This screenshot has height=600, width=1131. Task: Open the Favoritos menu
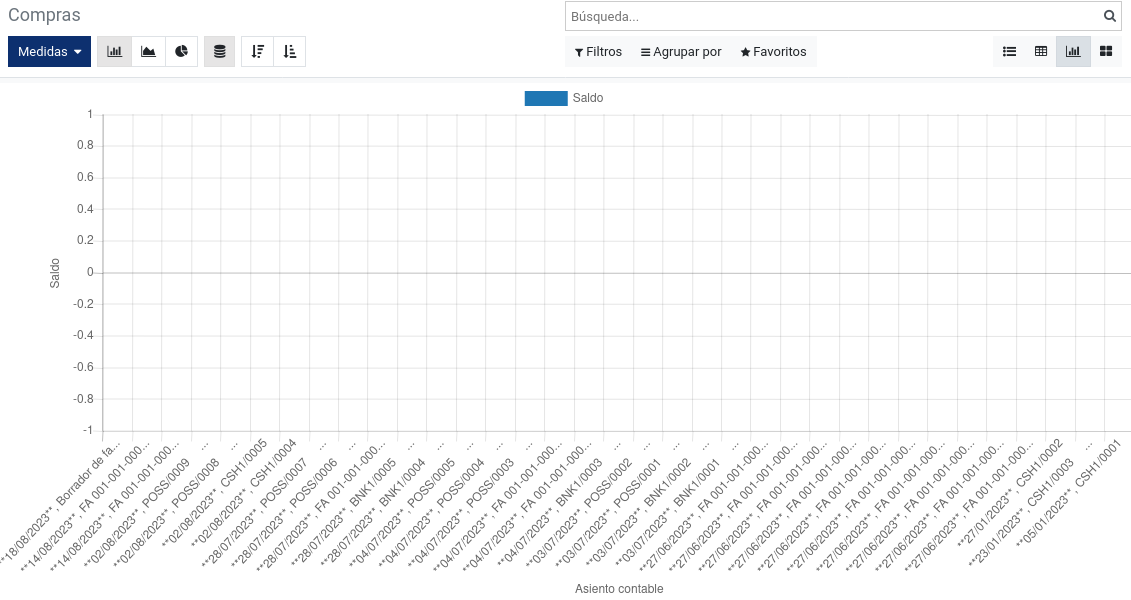pos(773,52)
